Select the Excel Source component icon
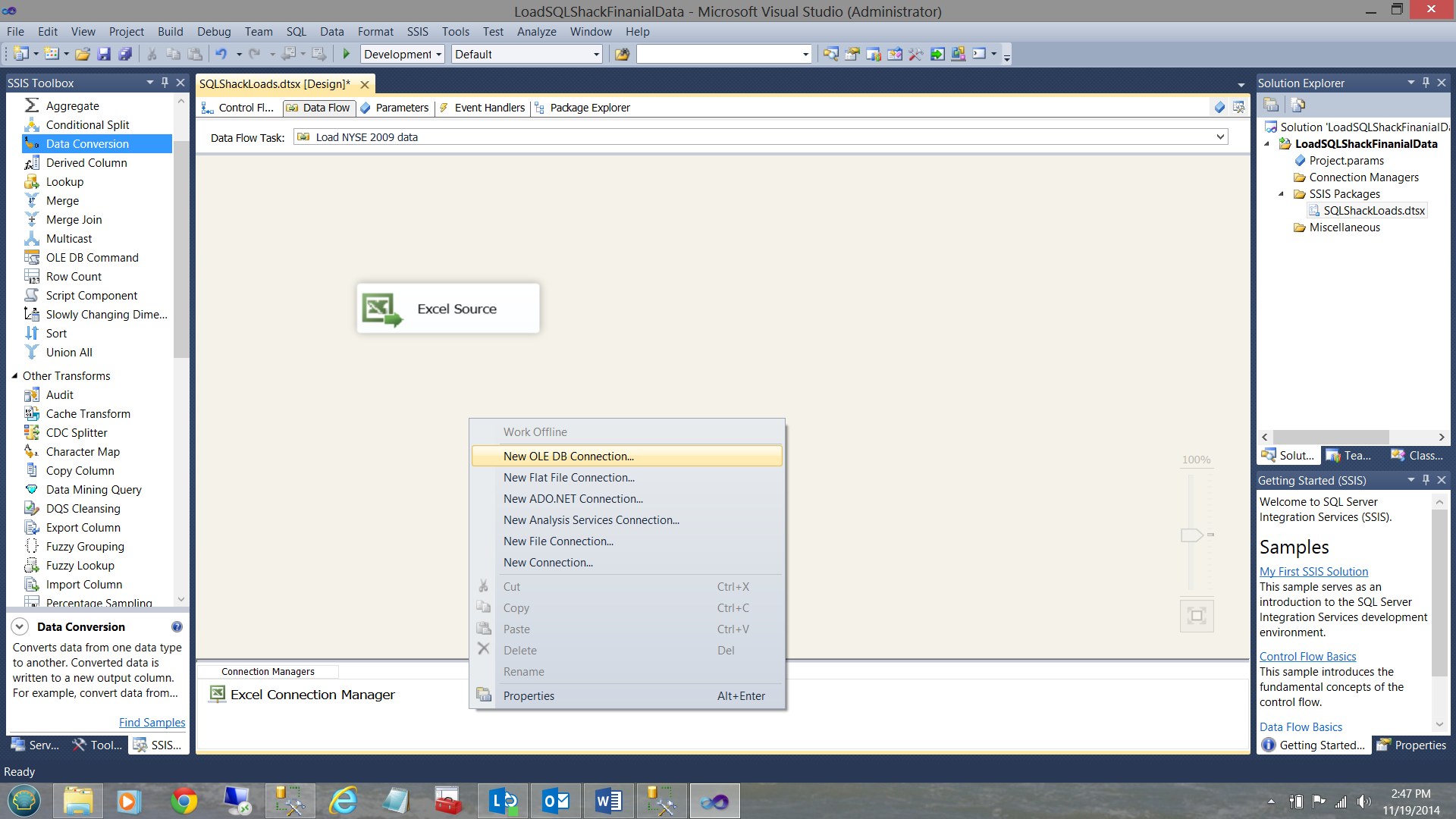Viewport: 1456px width, 819px height. 381,309
